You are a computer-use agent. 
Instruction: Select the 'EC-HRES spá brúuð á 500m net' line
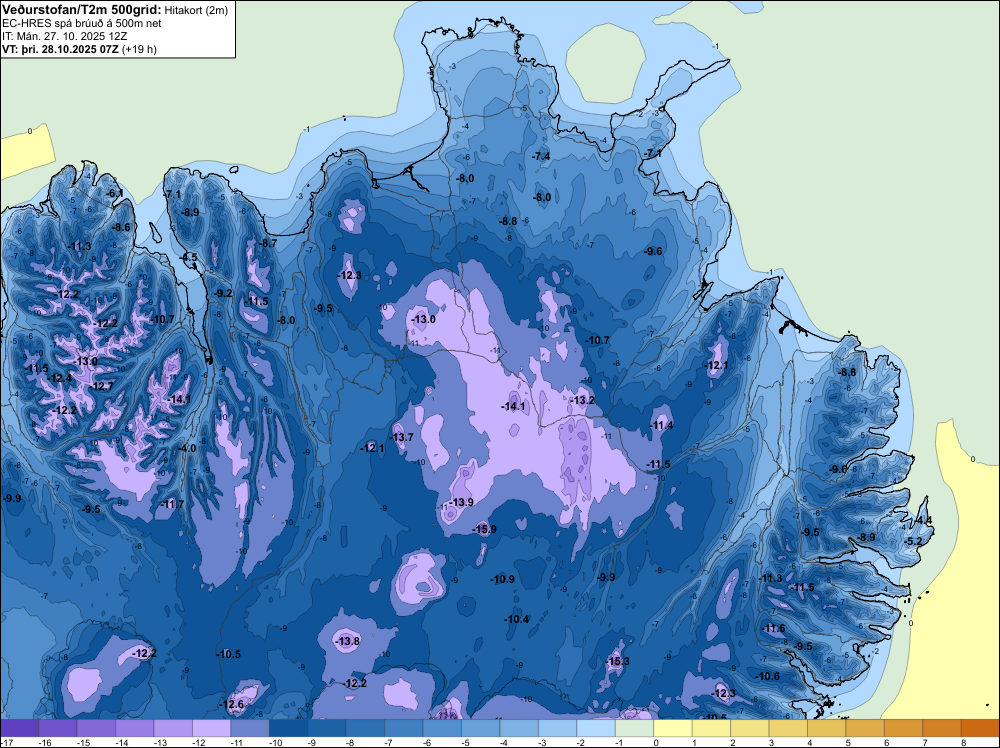click(x=82, y=23)
